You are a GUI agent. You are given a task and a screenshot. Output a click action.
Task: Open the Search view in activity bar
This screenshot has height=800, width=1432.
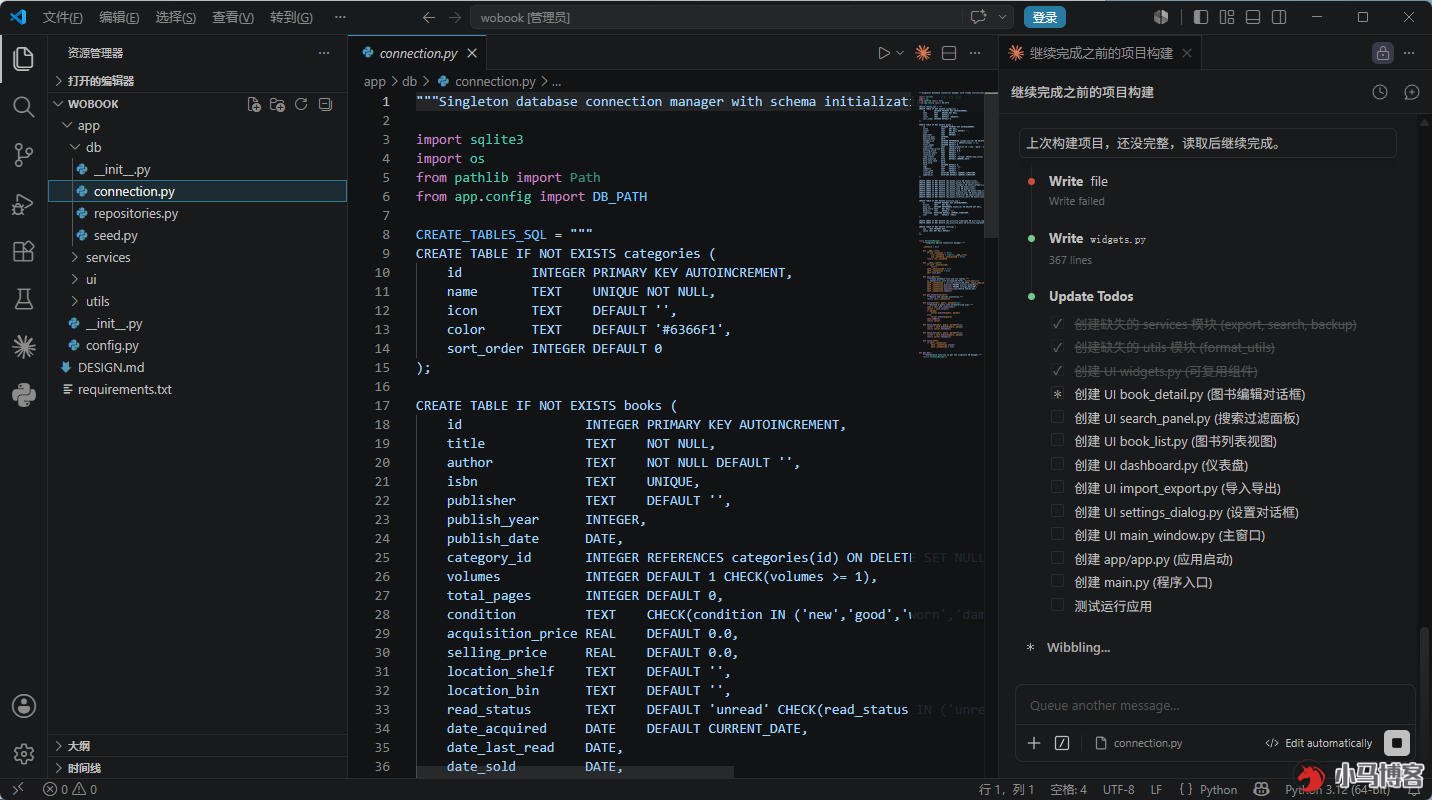24,106
